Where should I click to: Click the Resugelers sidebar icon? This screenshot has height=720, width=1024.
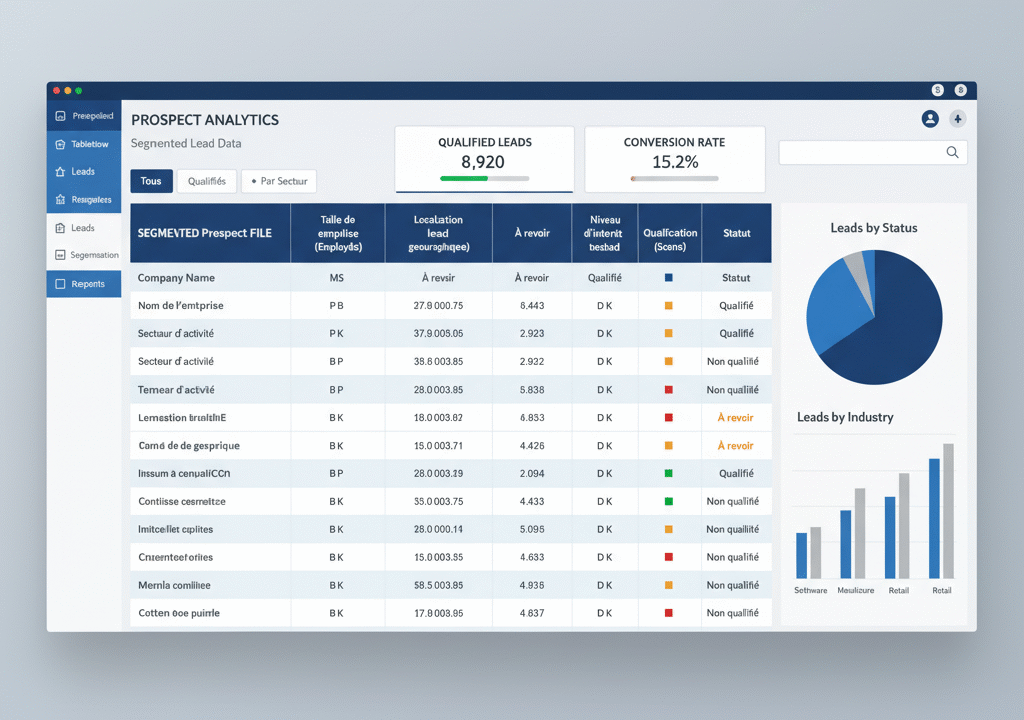tap(60, 200)
